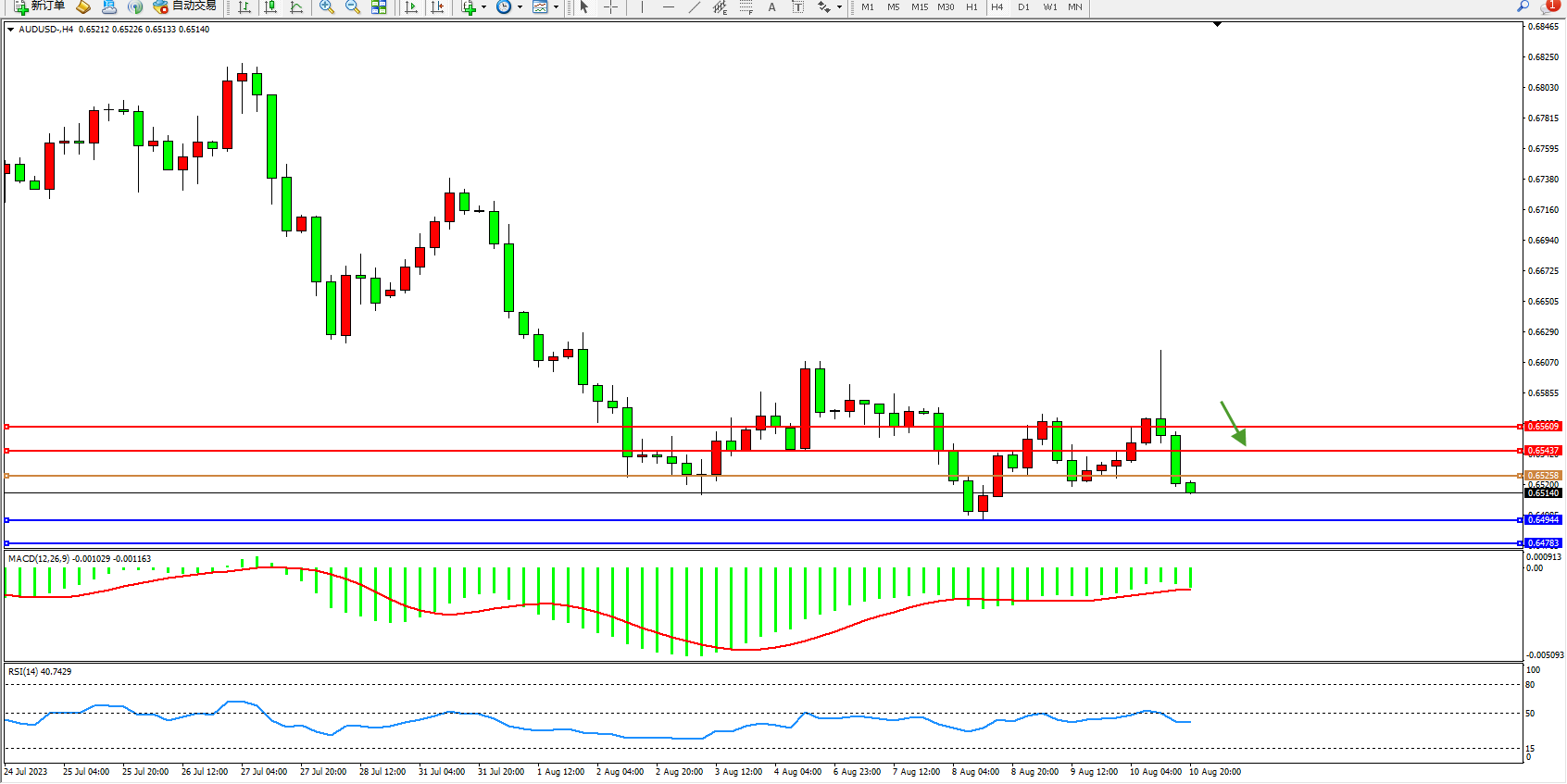Click the New Order (新订单) button

pyautogui.click(x=39, y=6)
